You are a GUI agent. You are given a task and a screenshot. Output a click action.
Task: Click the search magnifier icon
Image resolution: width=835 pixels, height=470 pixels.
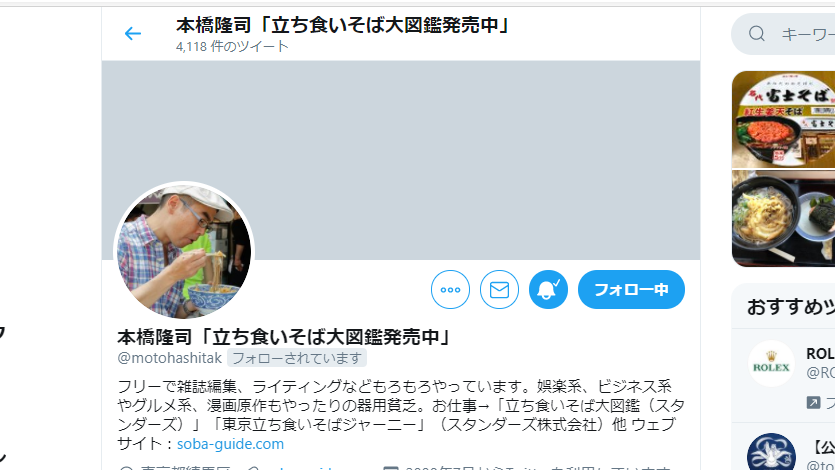tap(757, 34)
